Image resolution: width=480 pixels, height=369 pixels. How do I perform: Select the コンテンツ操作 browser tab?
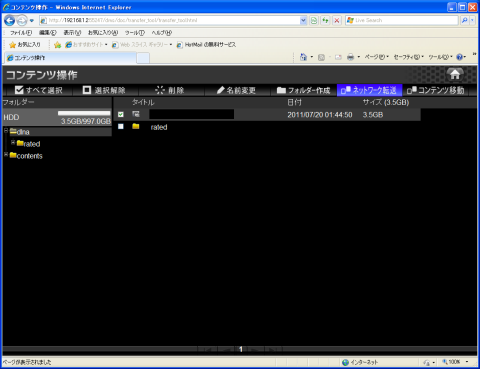(71, 58)
